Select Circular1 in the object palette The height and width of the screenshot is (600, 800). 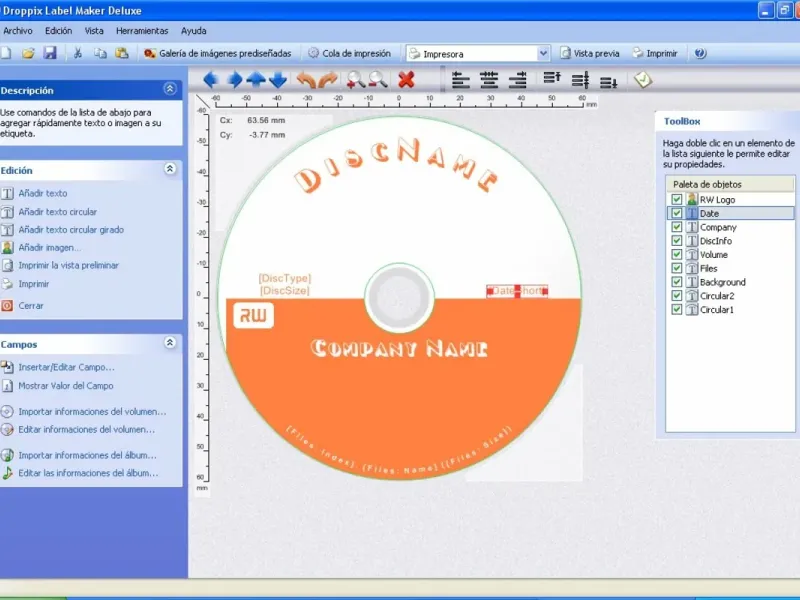[x=716, y=310]
